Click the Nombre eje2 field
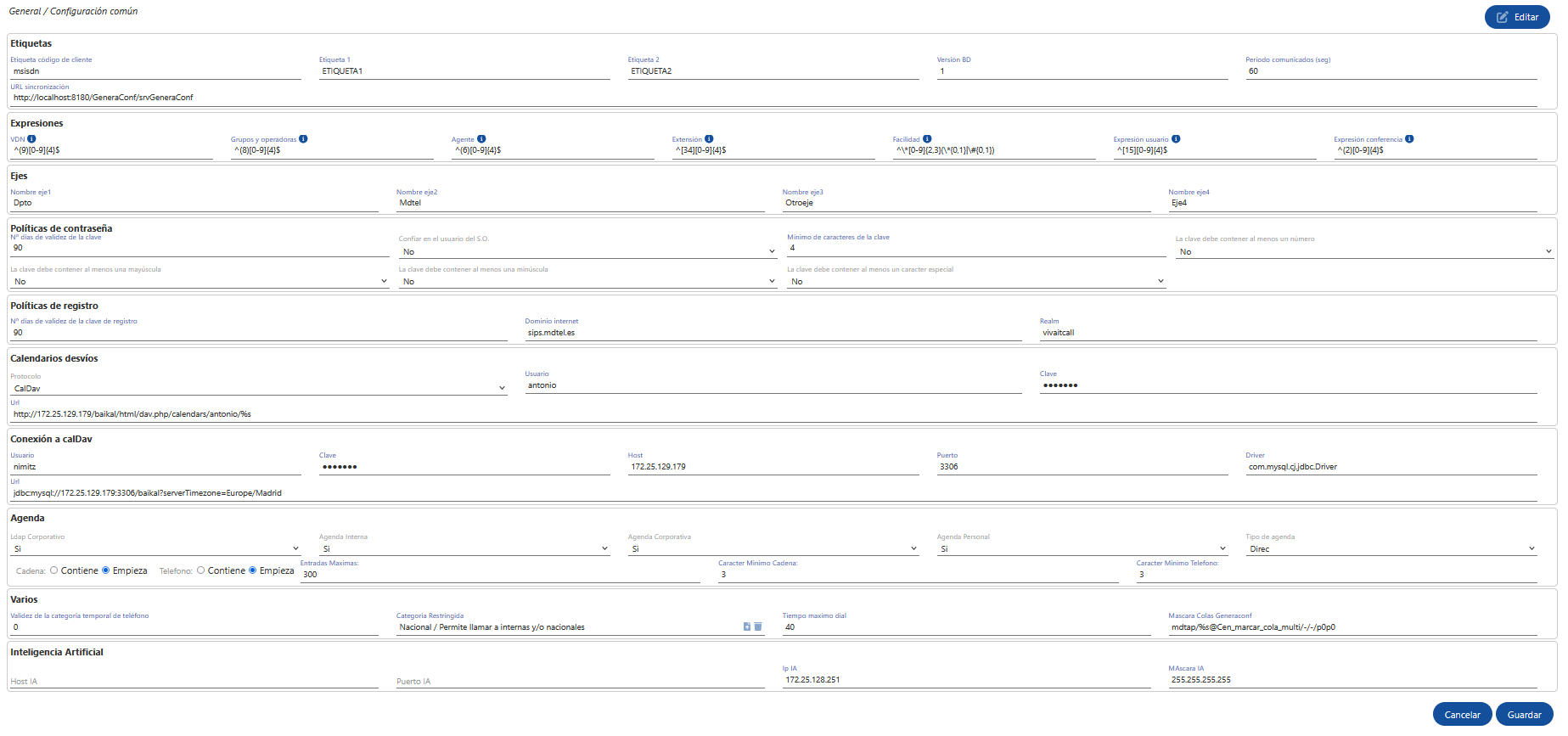This screenshot has width=1568, height=736. (x=581, y=203)
